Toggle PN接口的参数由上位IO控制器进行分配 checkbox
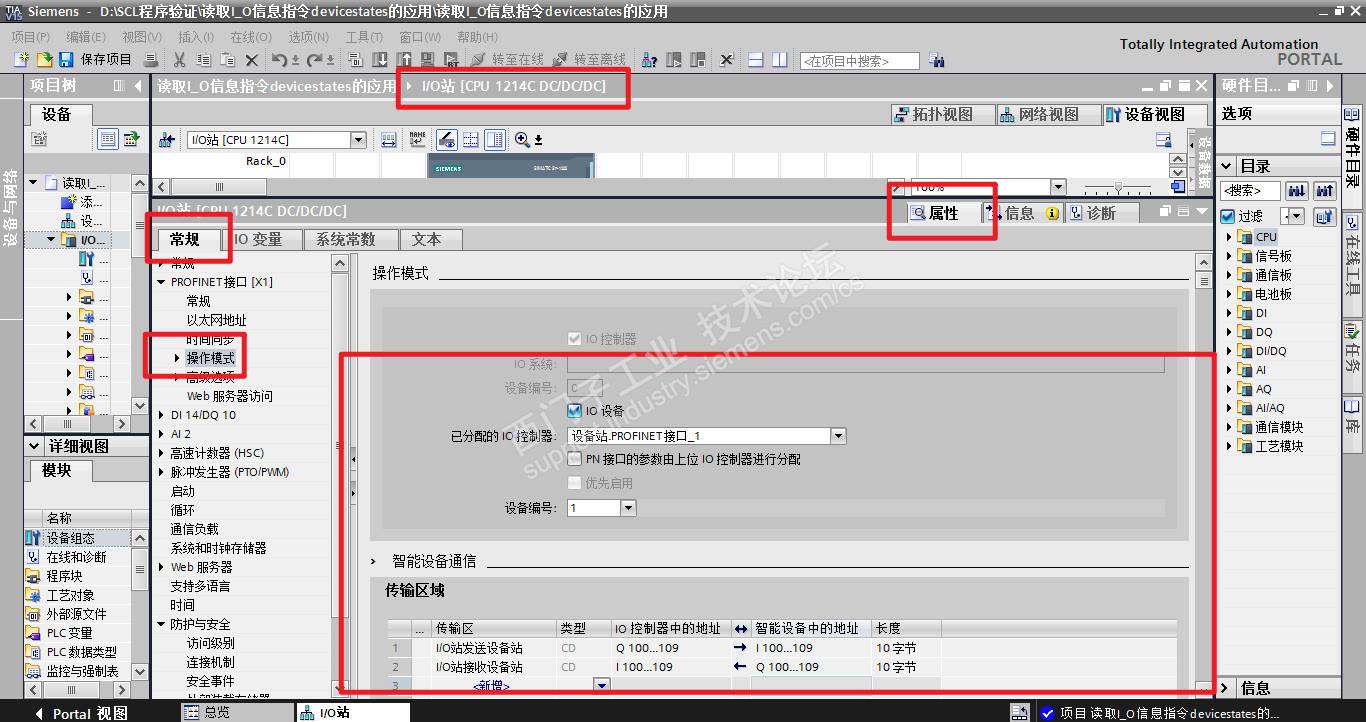Screen dimensions: 1366x722 [x=574, y=459]
